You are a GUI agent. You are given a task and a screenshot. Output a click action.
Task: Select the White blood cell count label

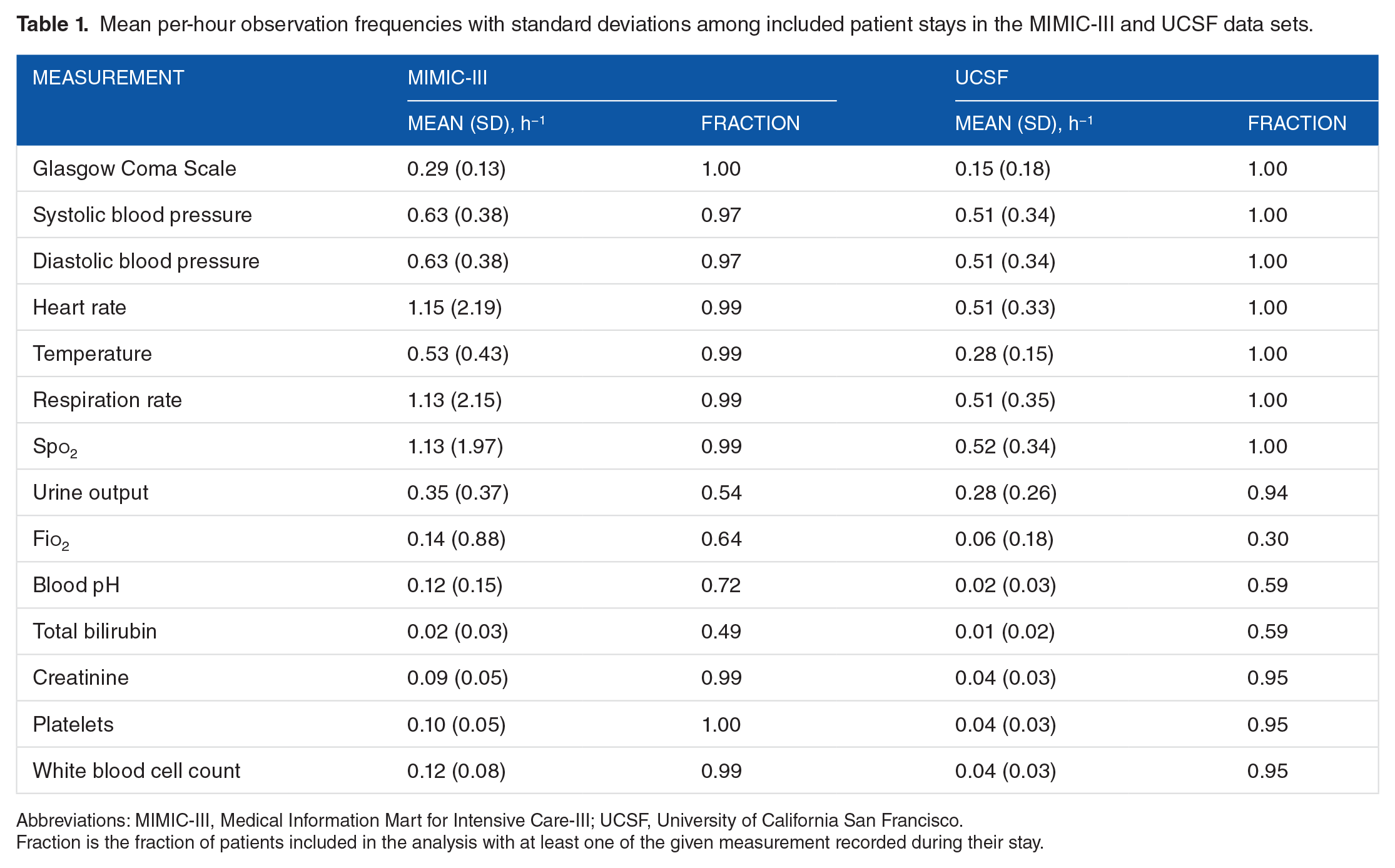click(136, 770)
